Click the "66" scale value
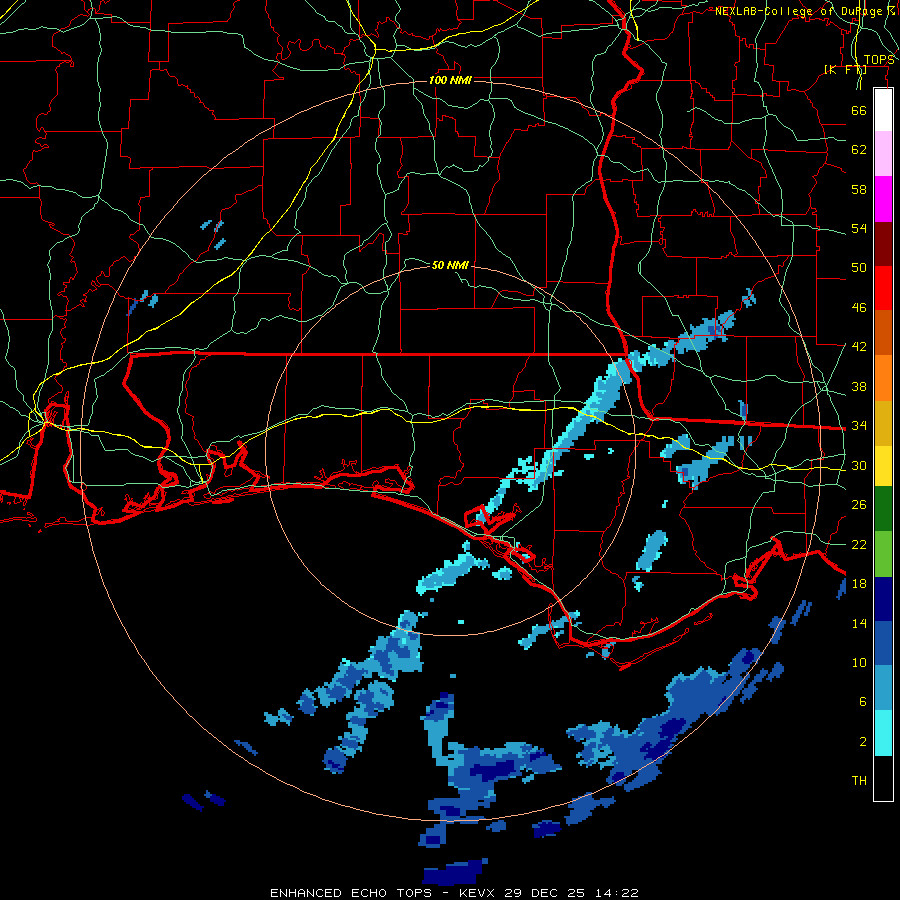The image size is (900, 900). 859,110
